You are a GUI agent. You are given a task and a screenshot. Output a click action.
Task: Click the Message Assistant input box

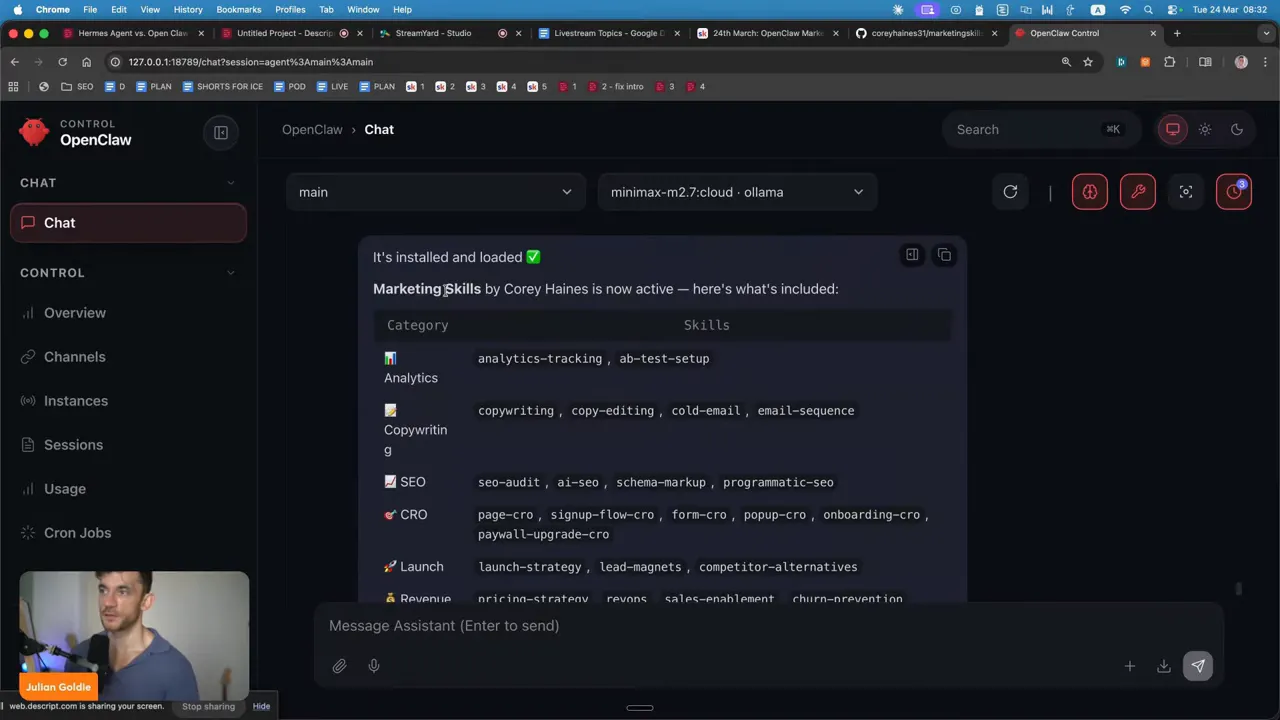coord(768,626)
